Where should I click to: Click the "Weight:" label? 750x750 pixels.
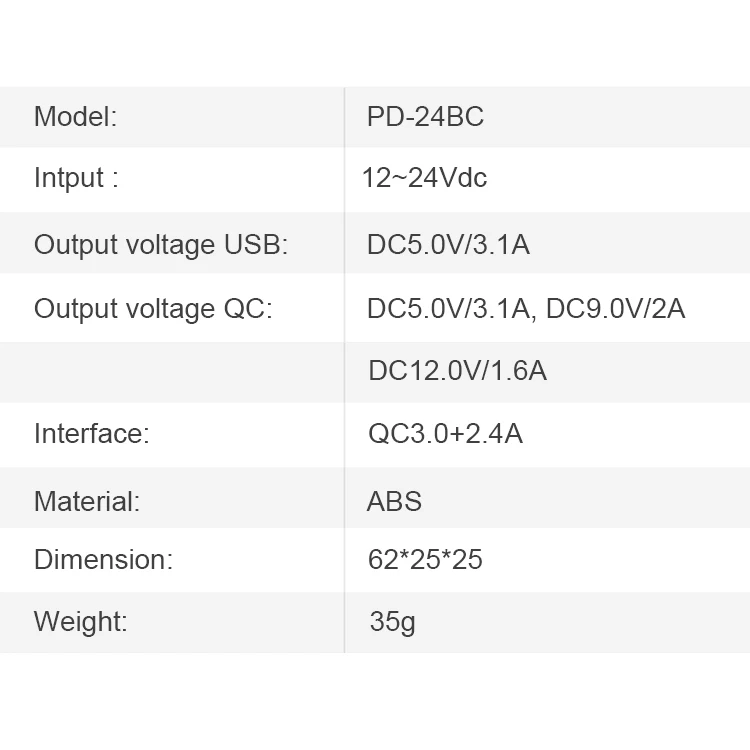(81, 621)
